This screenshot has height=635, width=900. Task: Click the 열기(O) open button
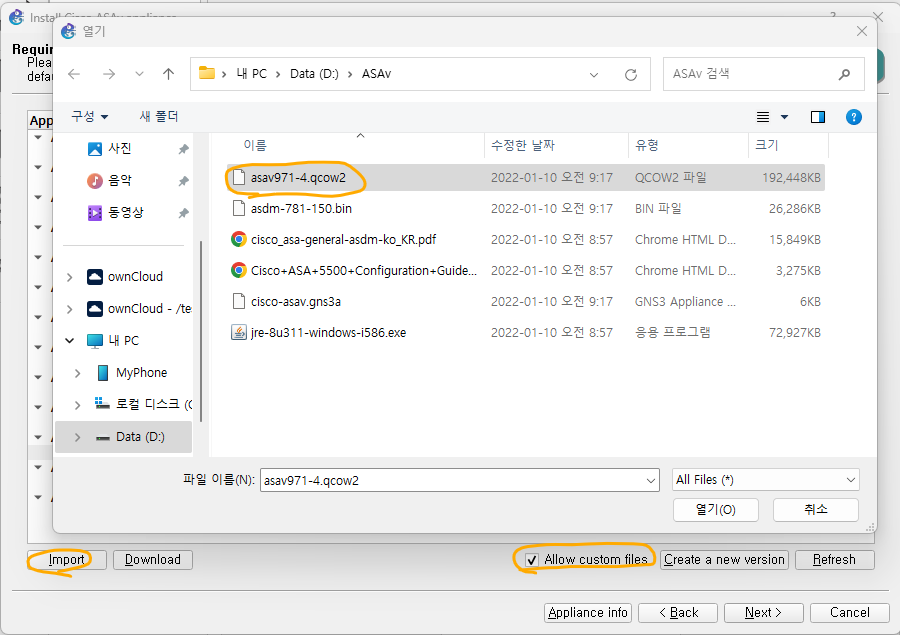pyautogui.click(x=716, y=509)
